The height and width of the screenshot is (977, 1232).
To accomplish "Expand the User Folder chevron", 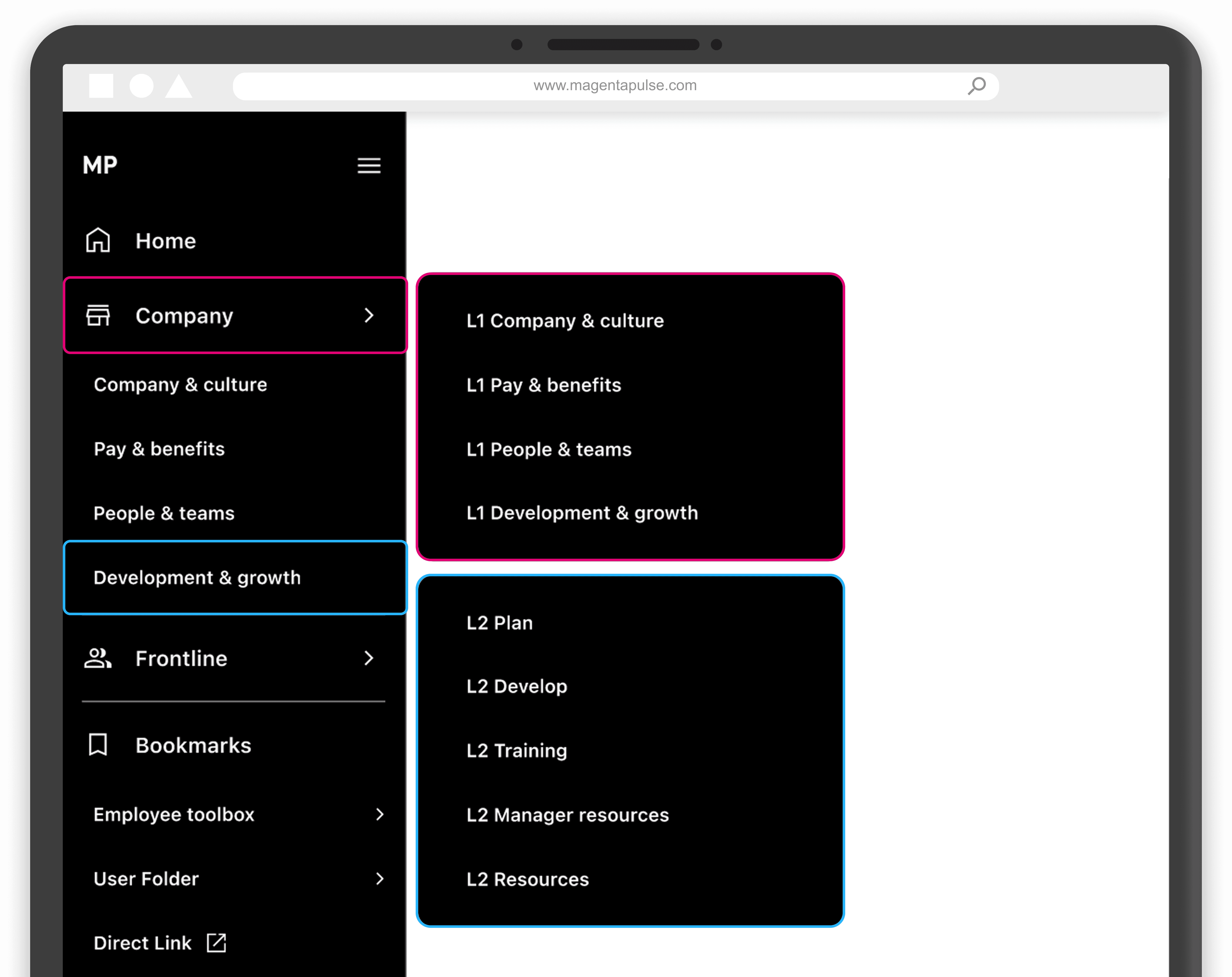I will click(380, 879).
